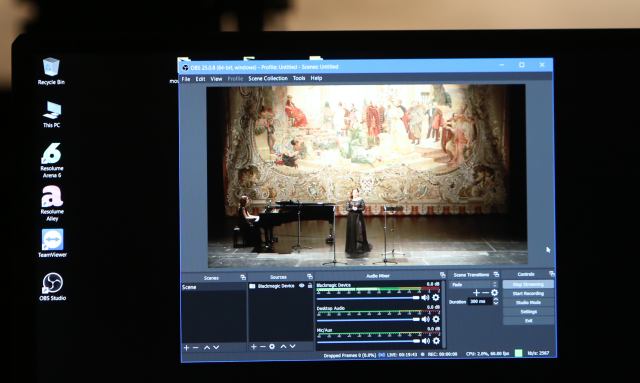Remove selected scene with minus icon
This screenshot has width=640, height=383.
(x=196, y=347)
